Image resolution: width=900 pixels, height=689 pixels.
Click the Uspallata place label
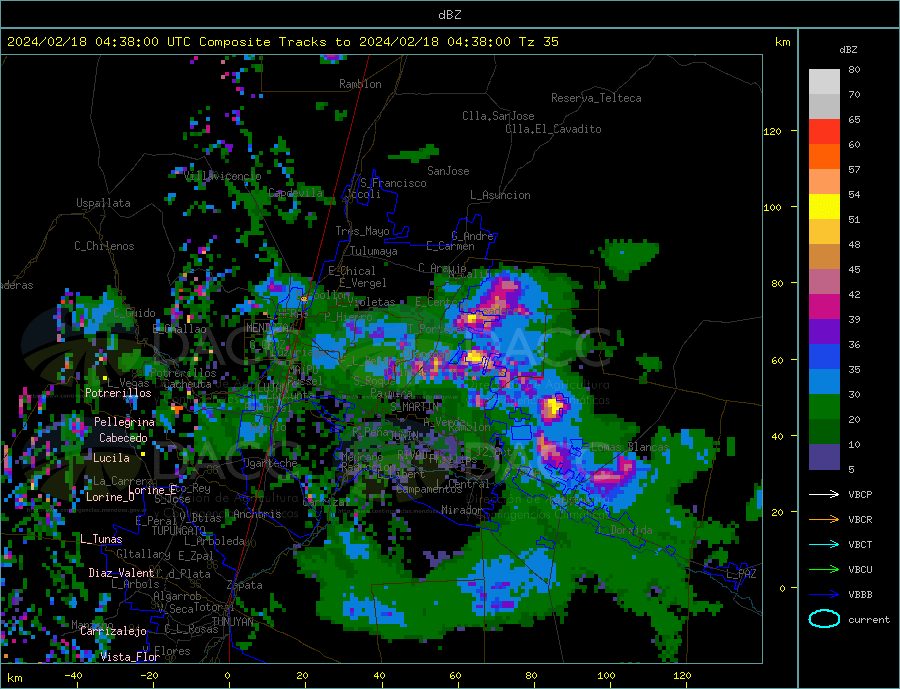[103, 203]
